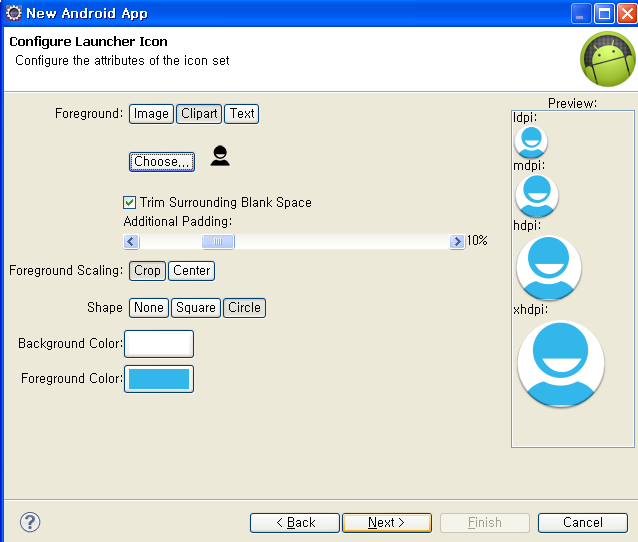
Task: Maximize the New Android App window
Action: 605,14
